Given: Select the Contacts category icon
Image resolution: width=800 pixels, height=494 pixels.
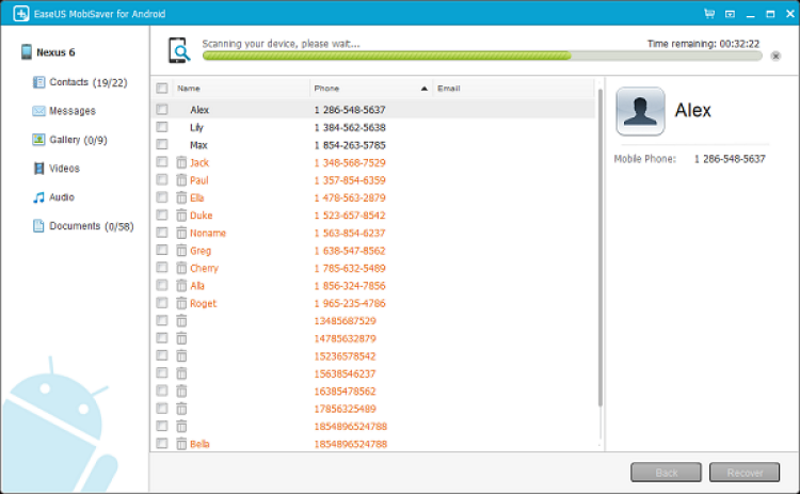Looking at the screenshot, I should (x=39, y=82).
